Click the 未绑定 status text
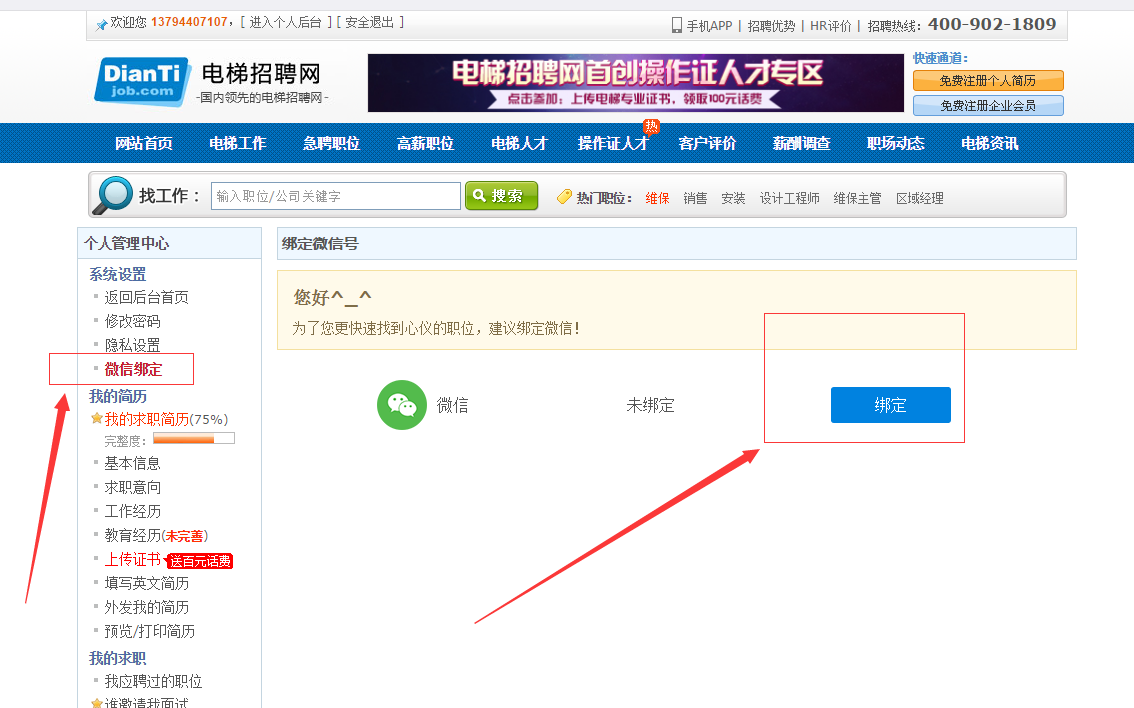 (650, 406)
